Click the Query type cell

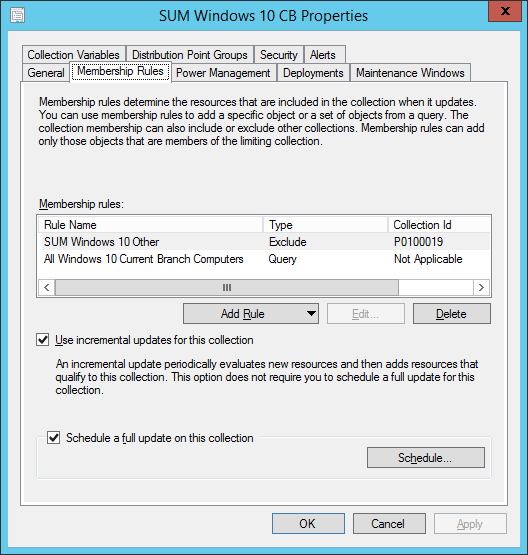point(282,259)
